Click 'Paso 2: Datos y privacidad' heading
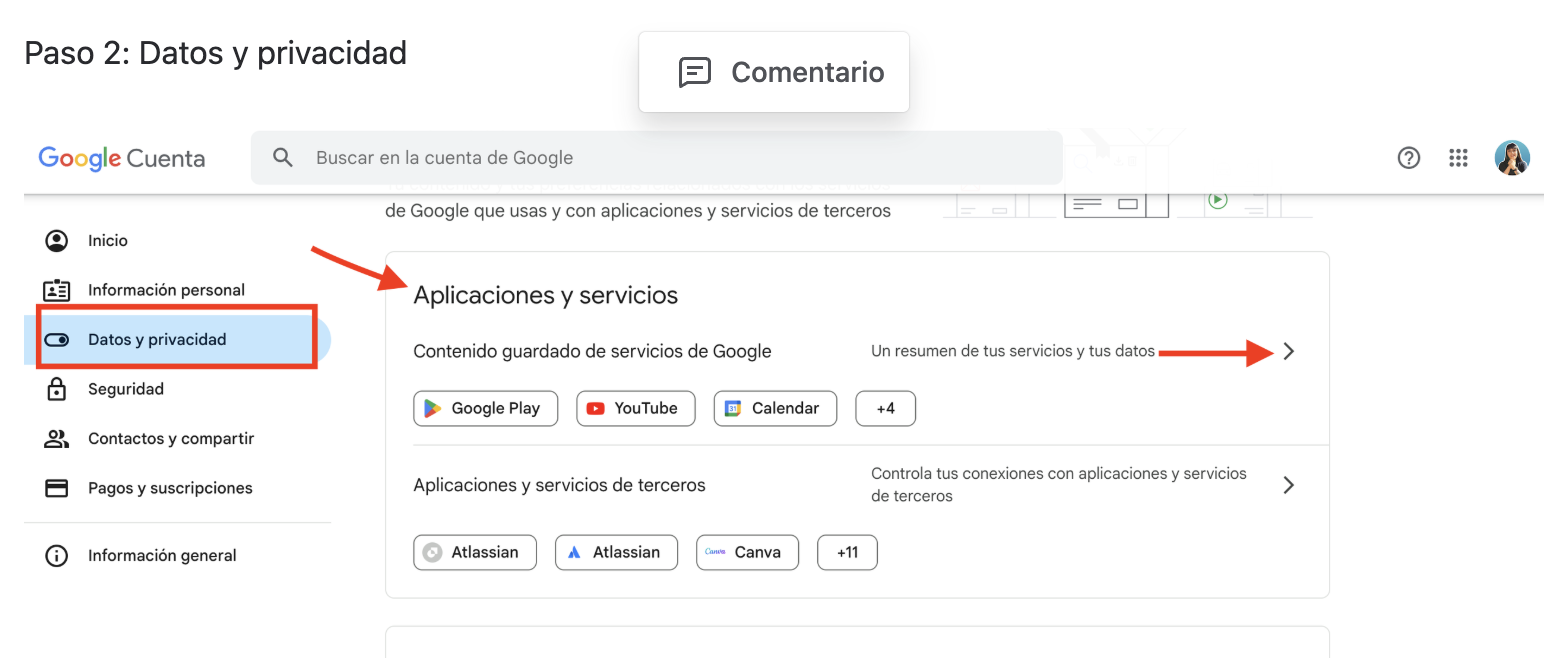1564x658 pixels. tap(215, 52)
